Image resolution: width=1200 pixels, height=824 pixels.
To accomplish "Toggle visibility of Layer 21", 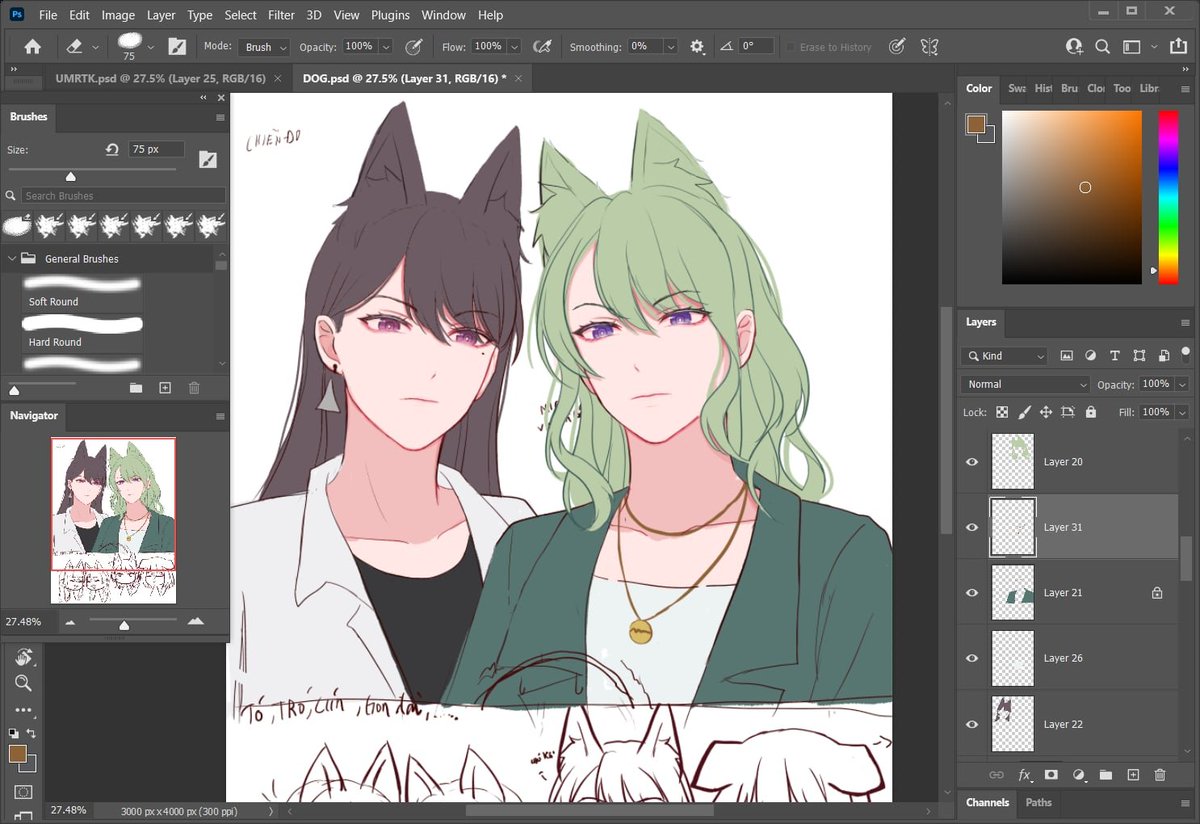I will point(971,593).
